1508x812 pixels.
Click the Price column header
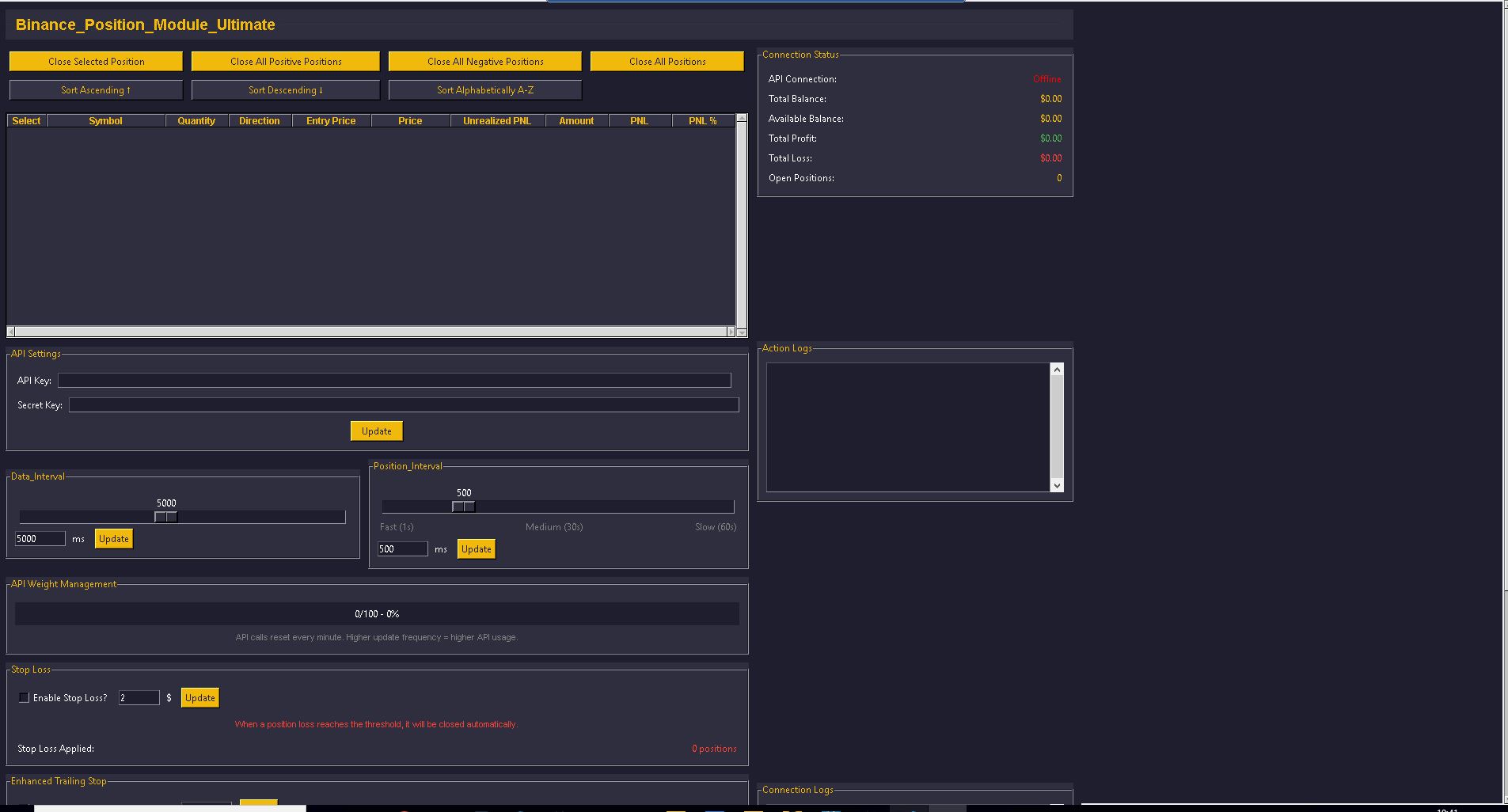pyautogui.click(x=410, y=121)
